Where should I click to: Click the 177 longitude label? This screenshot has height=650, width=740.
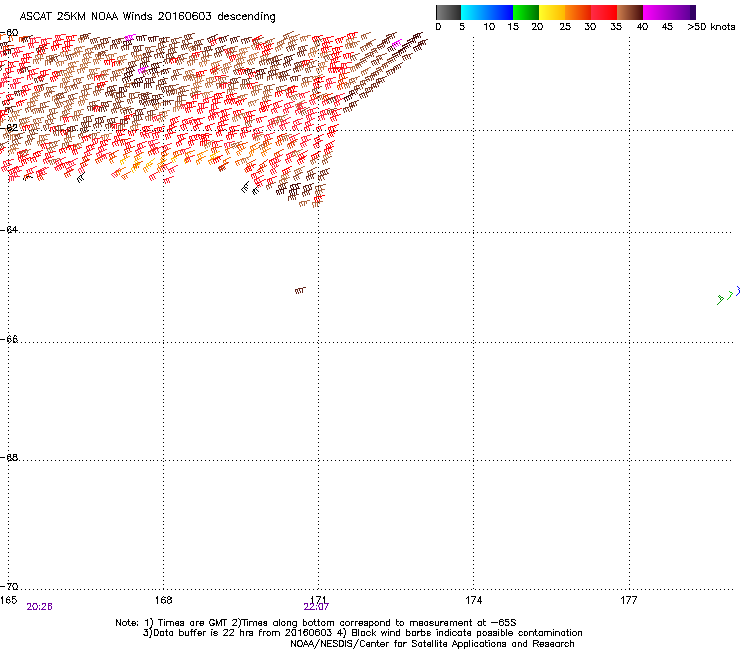tap(629, 600)
